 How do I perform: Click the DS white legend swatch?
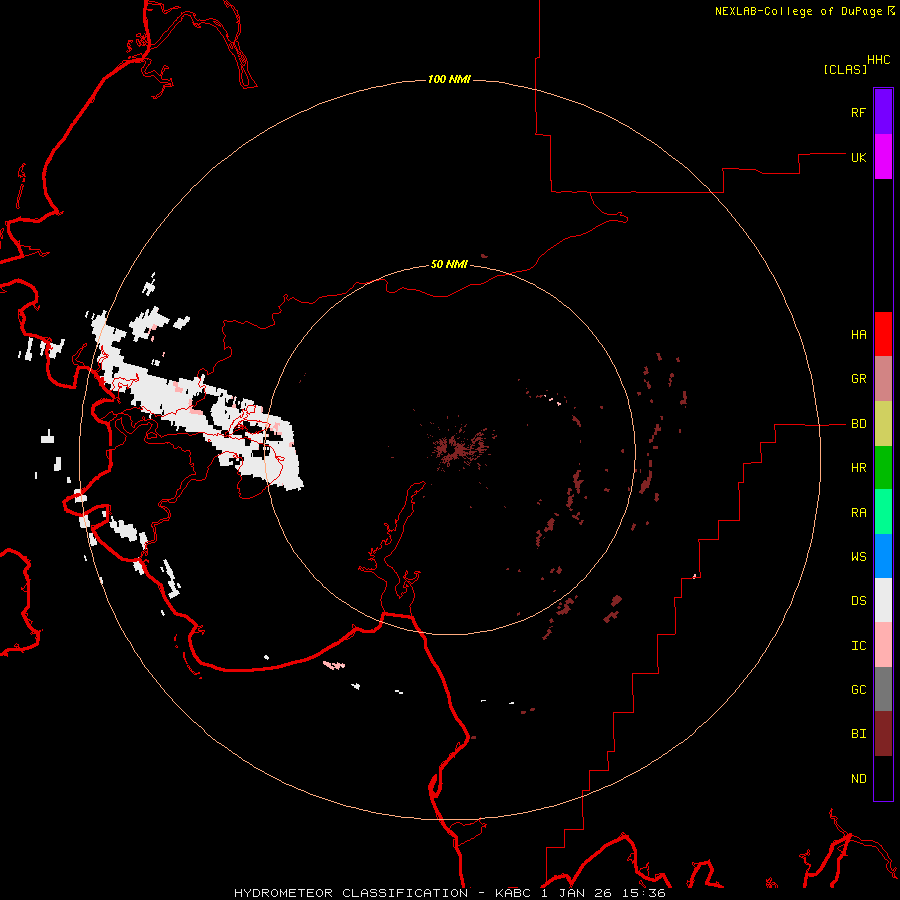883,600
